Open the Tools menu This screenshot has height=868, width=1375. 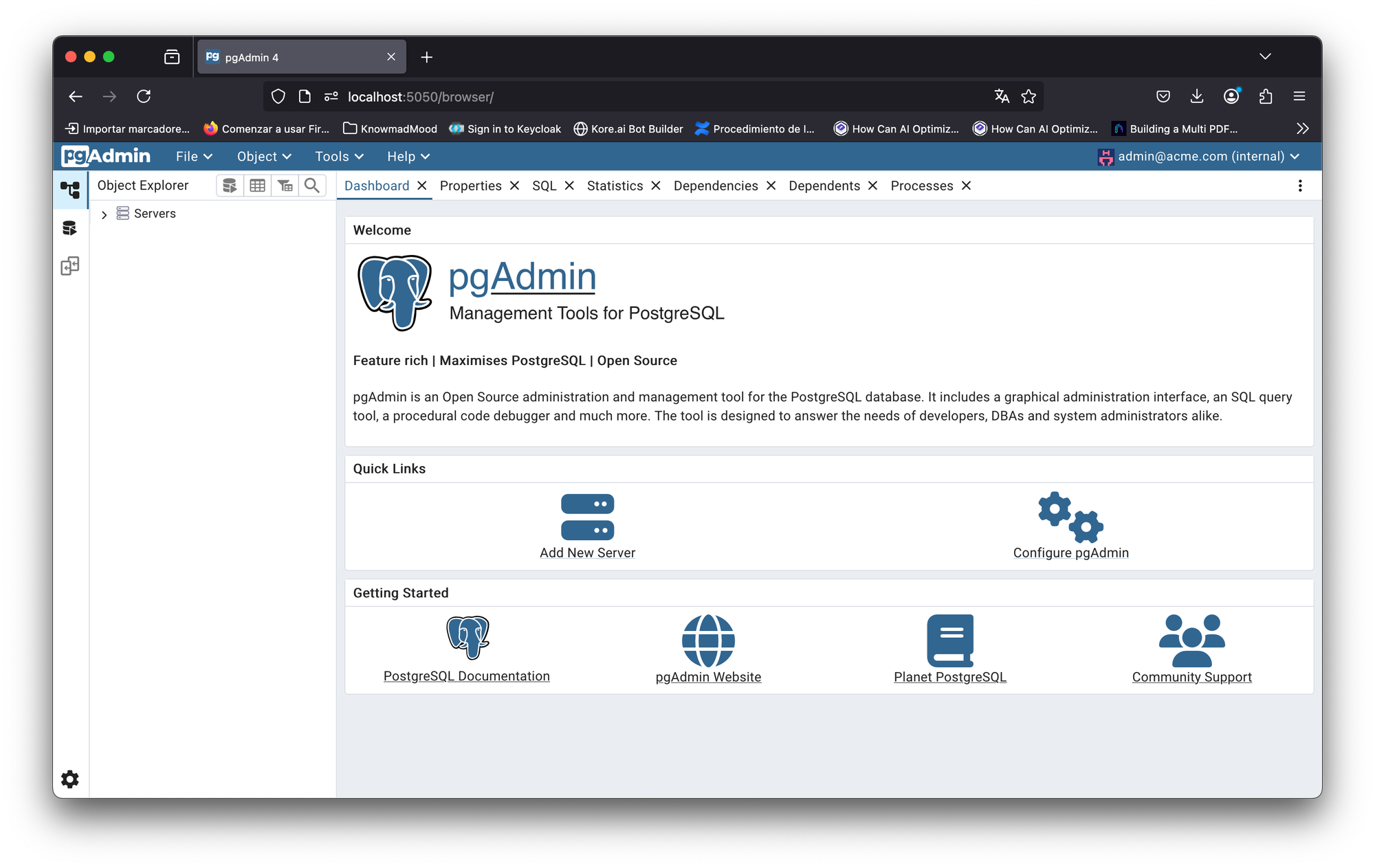(339, 157)
